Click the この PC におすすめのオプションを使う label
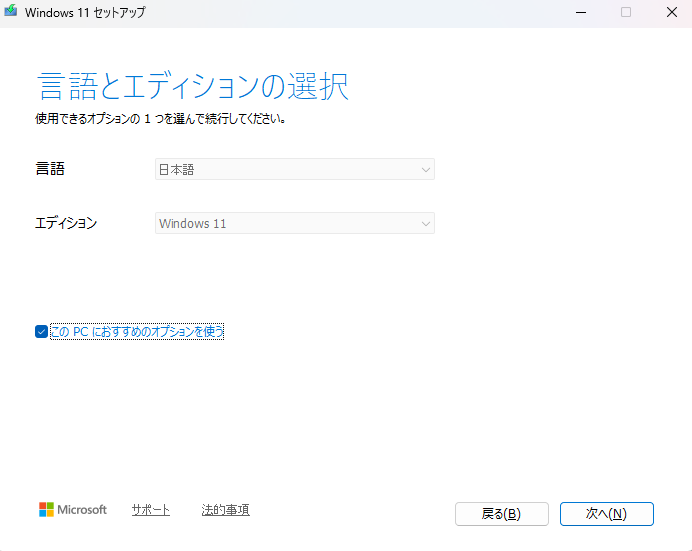This screenshot has height=551, width=692. pyautogui.click(x=137, y=332)
